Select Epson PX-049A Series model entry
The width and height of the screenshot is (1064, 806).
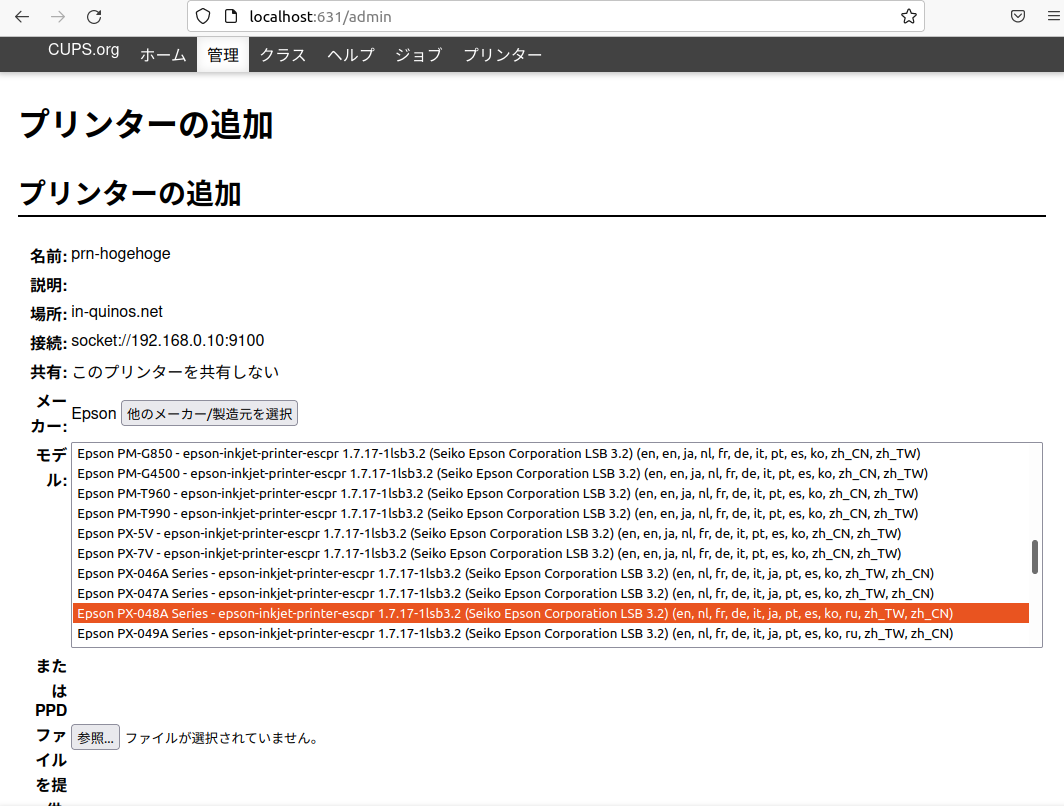[551, 634]
